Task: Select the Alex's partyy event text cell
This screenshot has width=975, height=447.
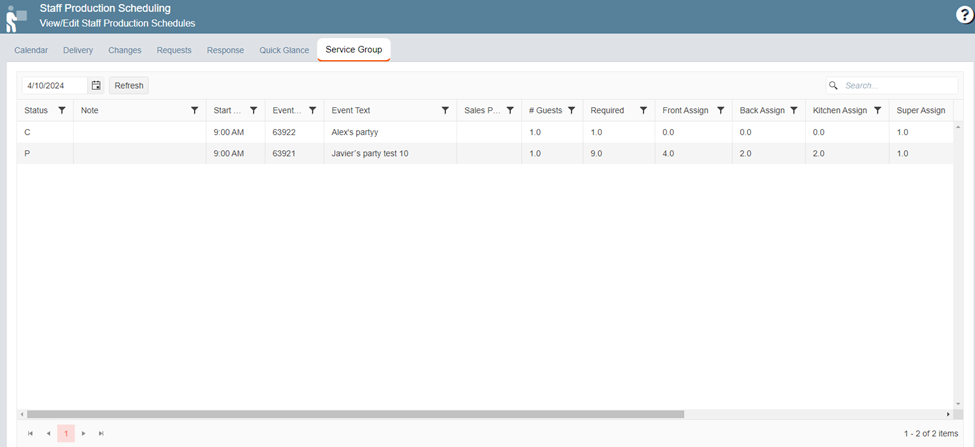Action: point(390,132)
